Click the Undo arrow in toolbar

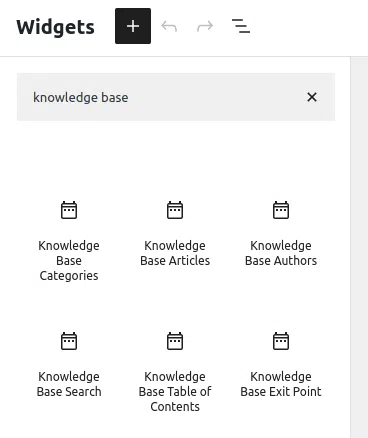coord(169,26)
